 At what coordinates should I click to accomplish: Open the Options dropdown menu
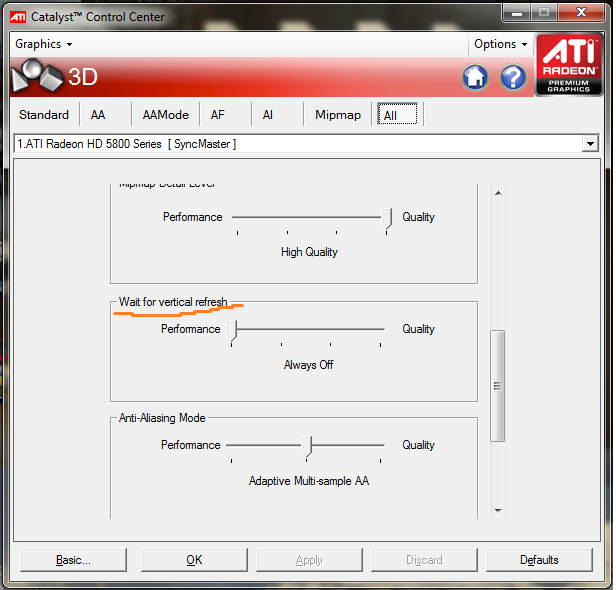[500, 44]
